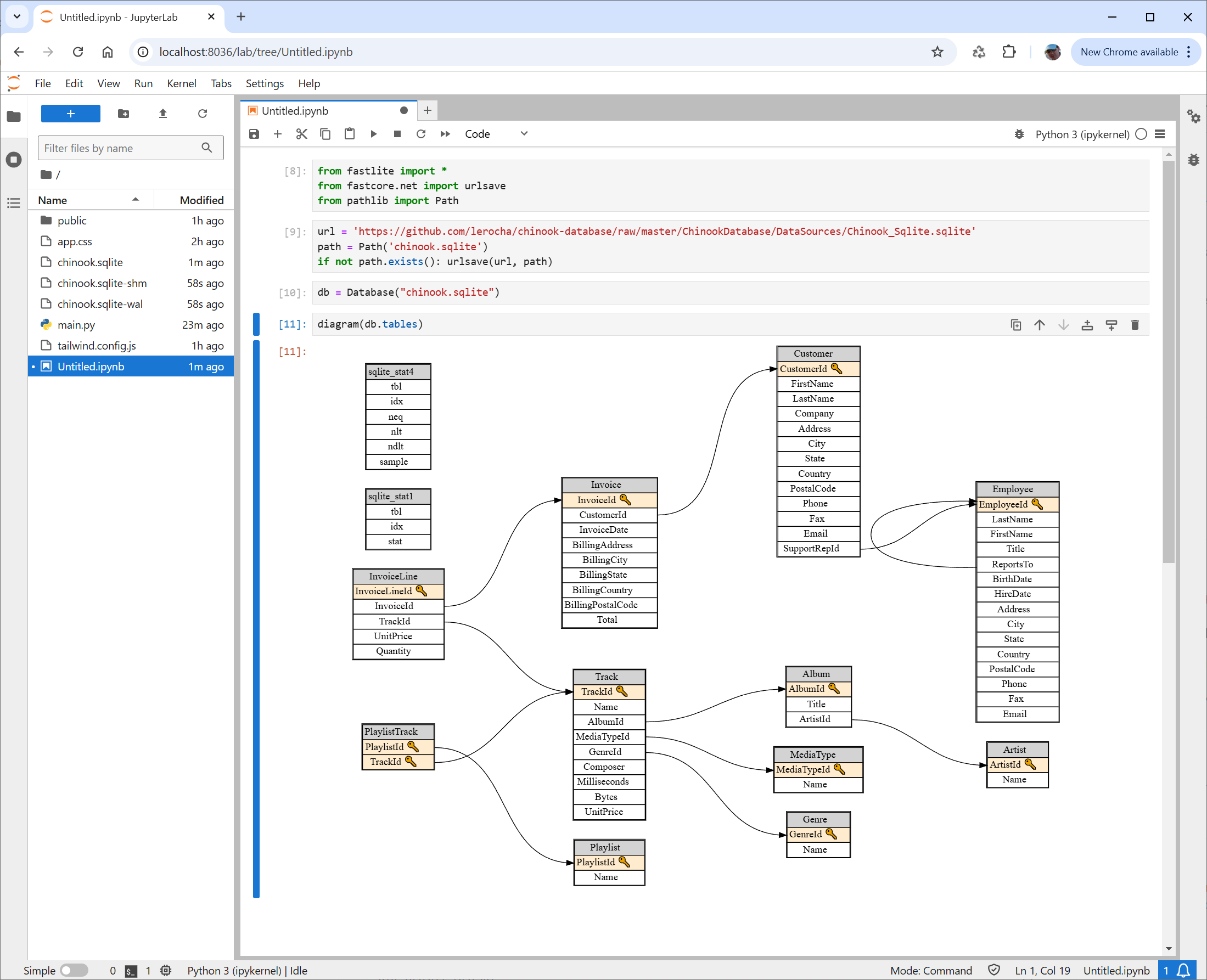Open the debugger panel in the right sidebar

pyautogui.click(x=1193, y=160)
